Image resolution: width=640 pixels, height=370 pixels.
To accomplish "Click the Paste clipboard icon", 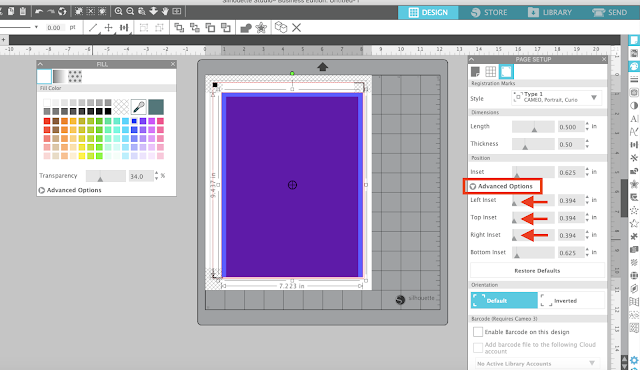I will click(x=23, y=11).
